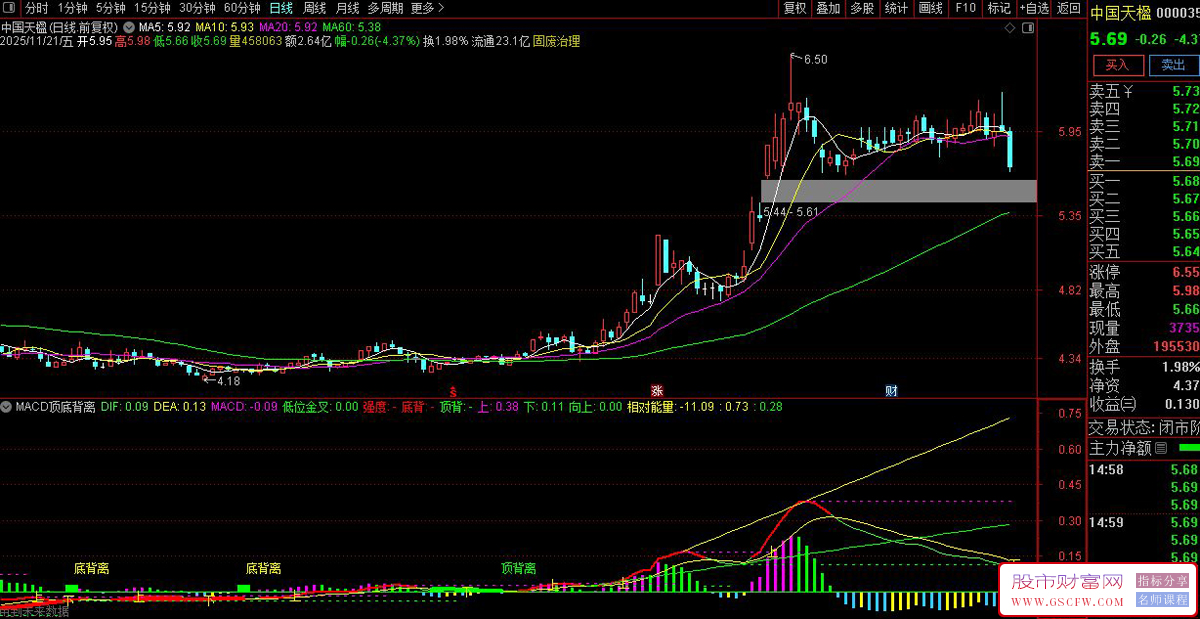This screenshot has width=1200, height=619.
Task: Click the DIF: 0.09 value
Action: coord(124,407)
